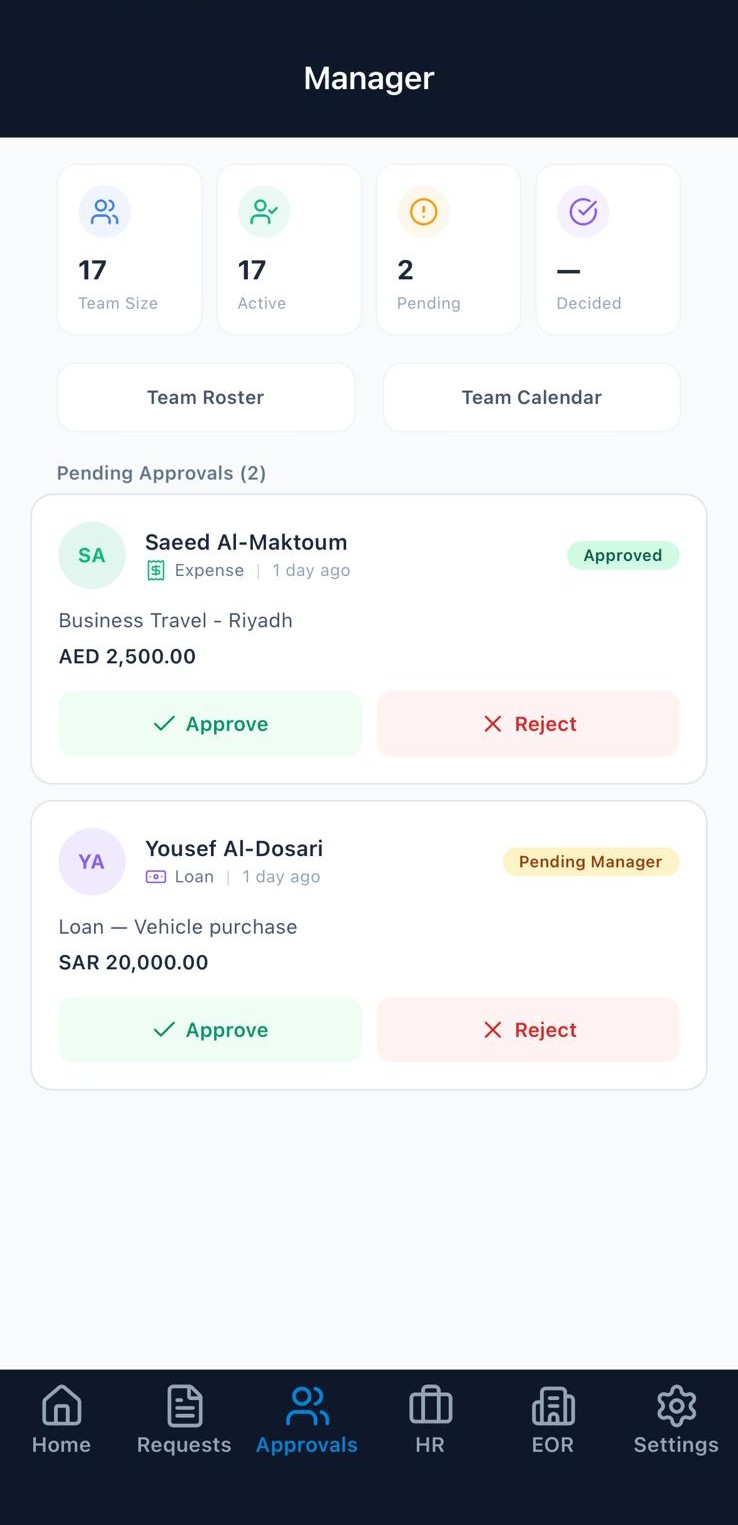Open Settings from the bottom bar
The height and width of the screenshot is (1525, 738).
point(676,1420)
